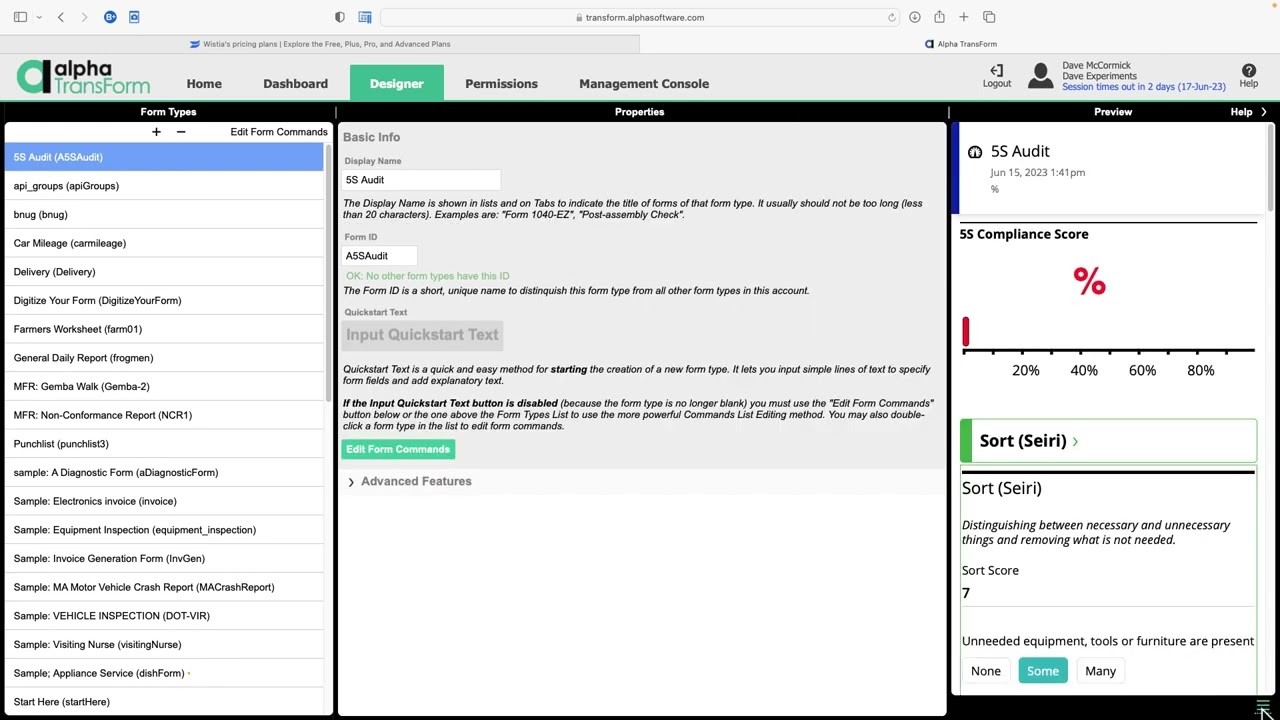Viewport: 1280px width, 720px height.
Task: Open the Management Console tab
Action: [x=644, y=84]
